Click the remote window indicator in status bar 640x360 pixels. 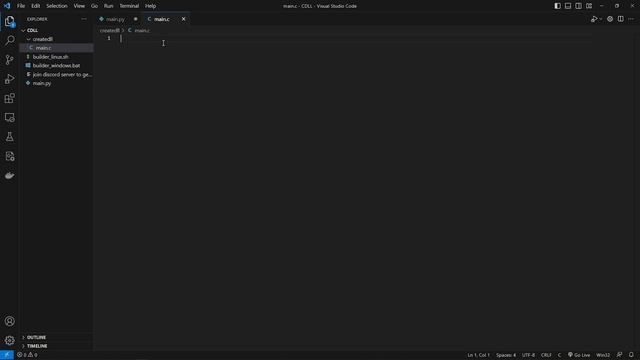click(7, 355)
